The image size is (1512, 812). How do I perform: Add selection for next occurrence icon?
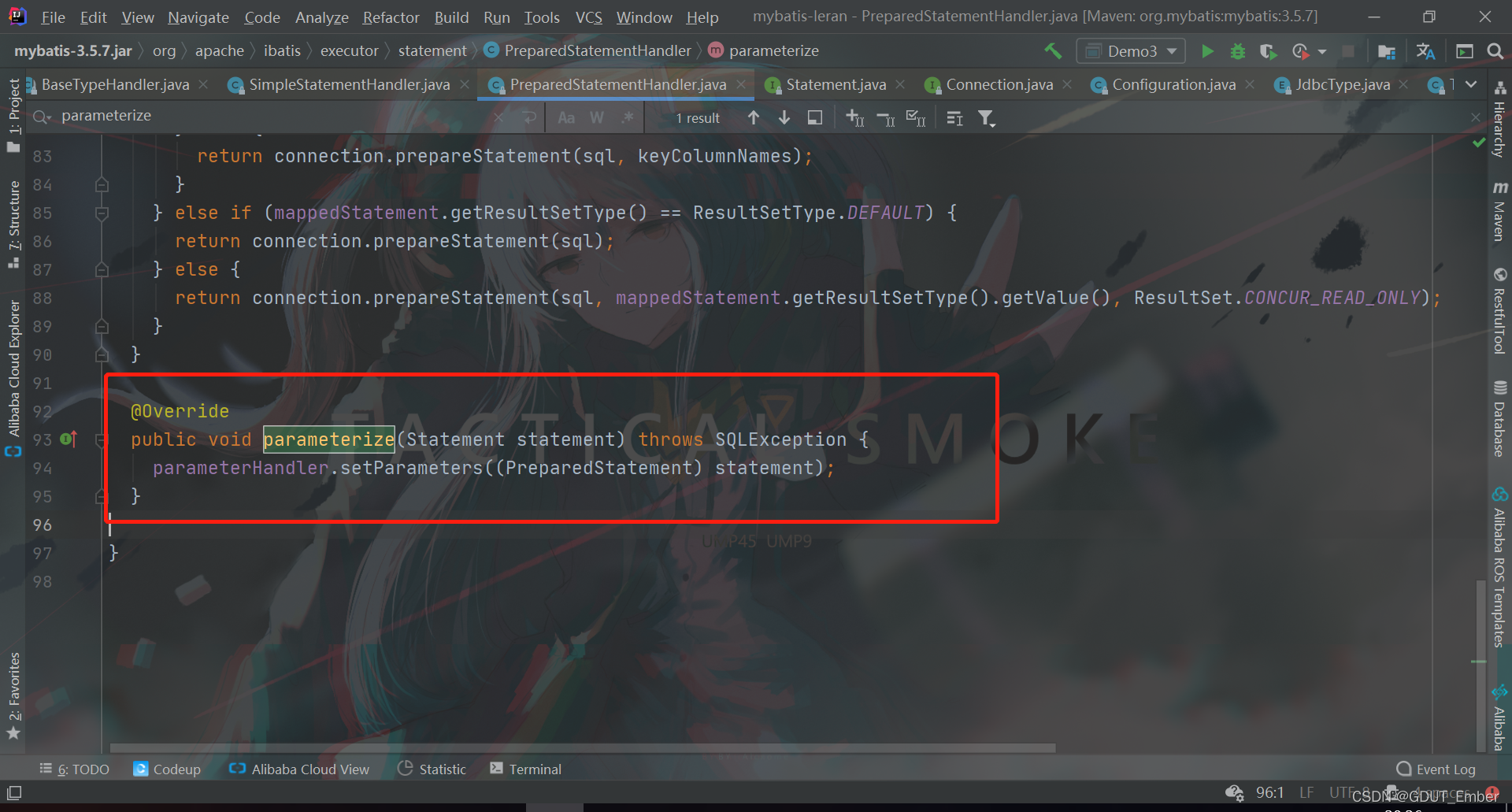(855, 118)
